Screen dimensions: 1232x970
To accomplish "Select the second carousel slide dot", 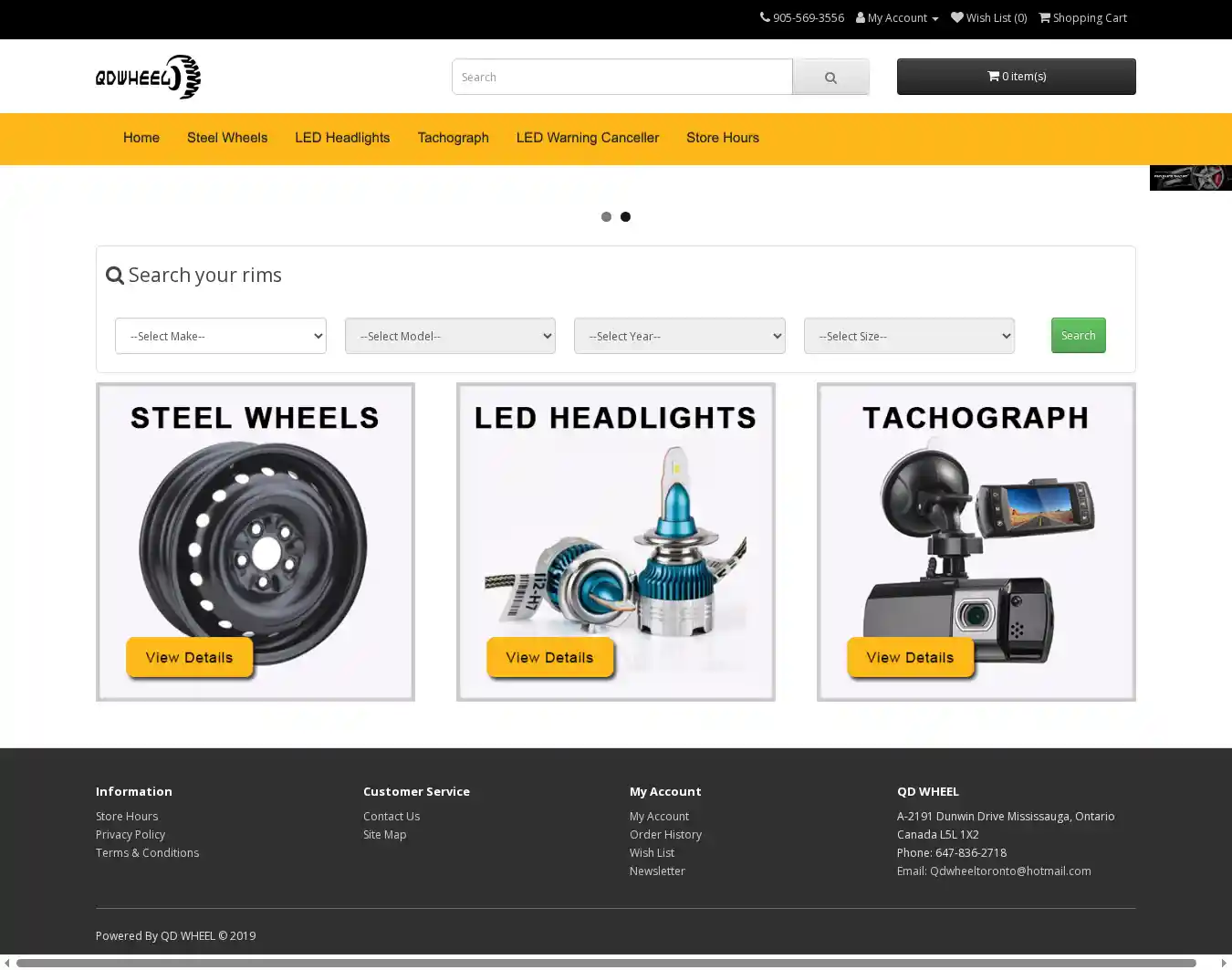I will click(x=625, y=217).
